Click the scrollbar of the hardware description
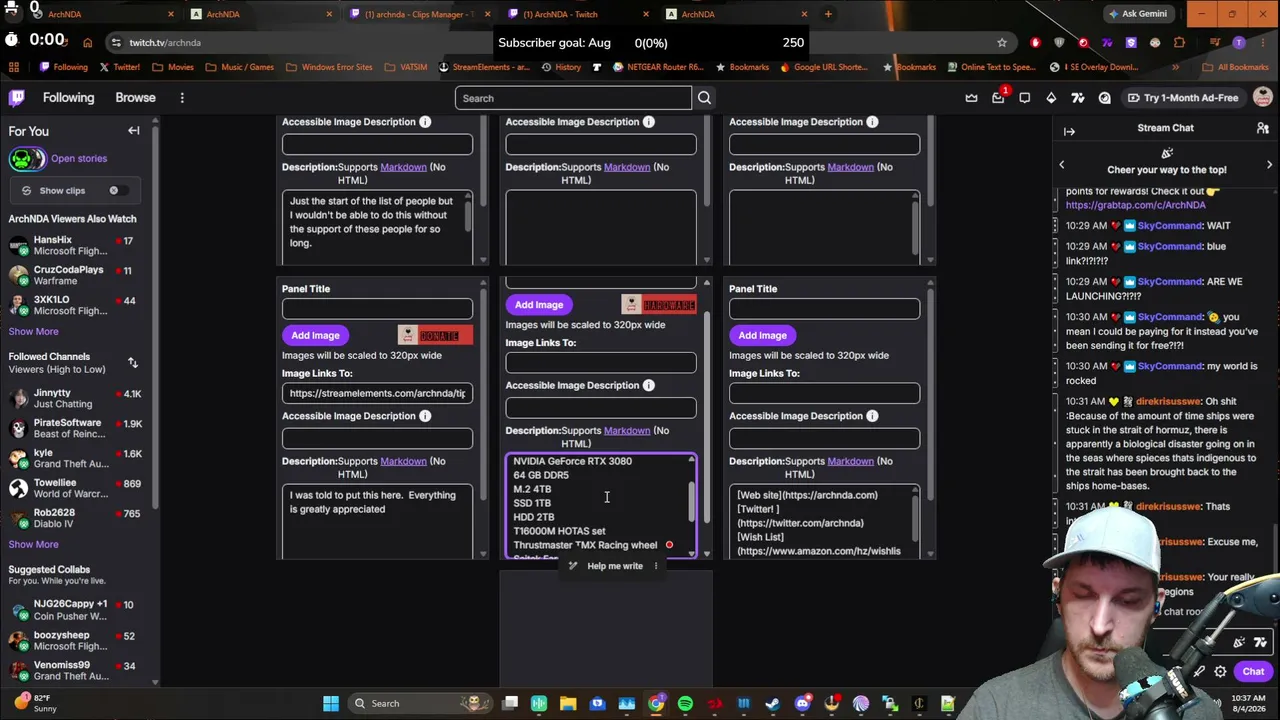Screen dimensions: 1280x720 coord(691,502)
